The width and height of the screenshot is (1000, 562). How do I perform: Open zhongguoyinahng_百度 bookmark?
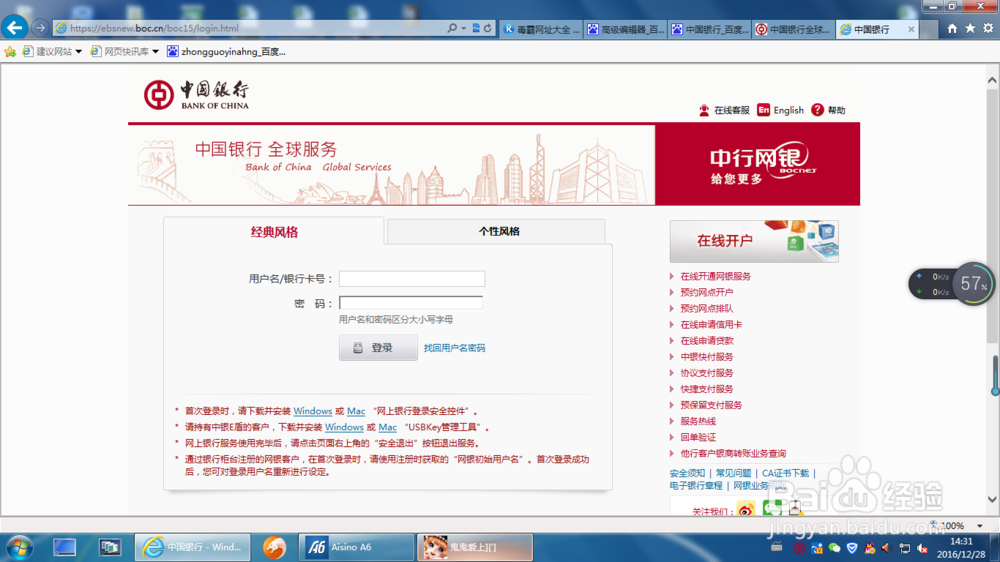coord(226,52)
